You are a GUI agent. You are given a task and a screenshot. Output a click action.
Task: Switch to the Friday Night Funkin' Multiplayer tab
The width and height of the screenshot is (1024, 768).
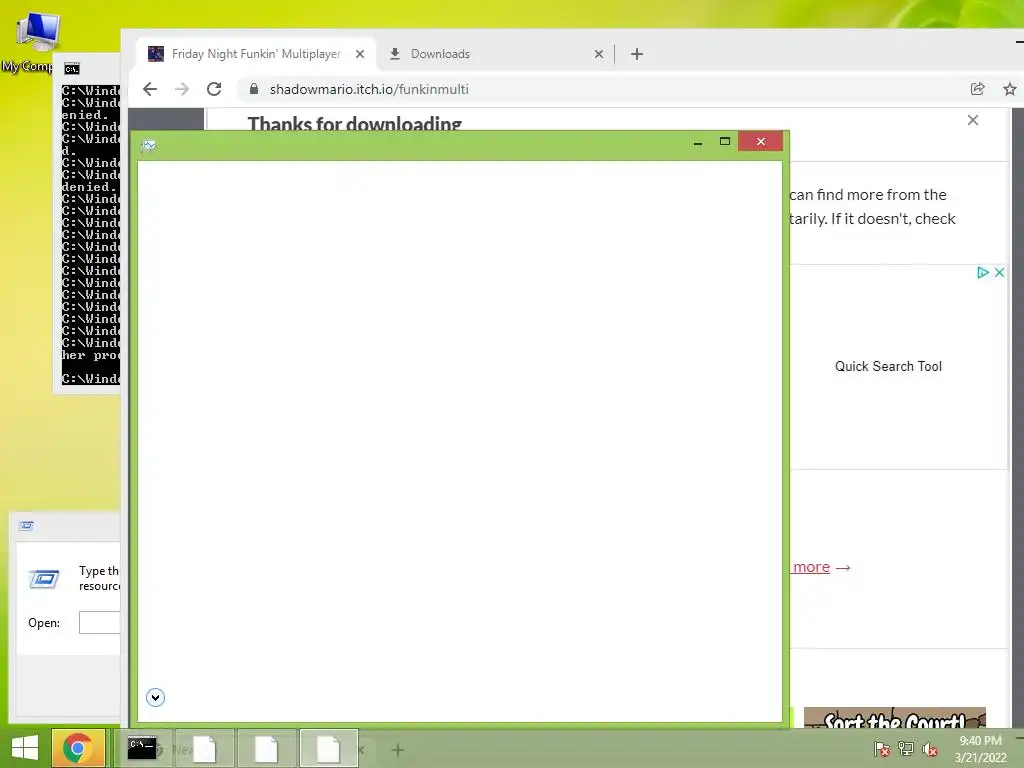click(x=255, y=54)
